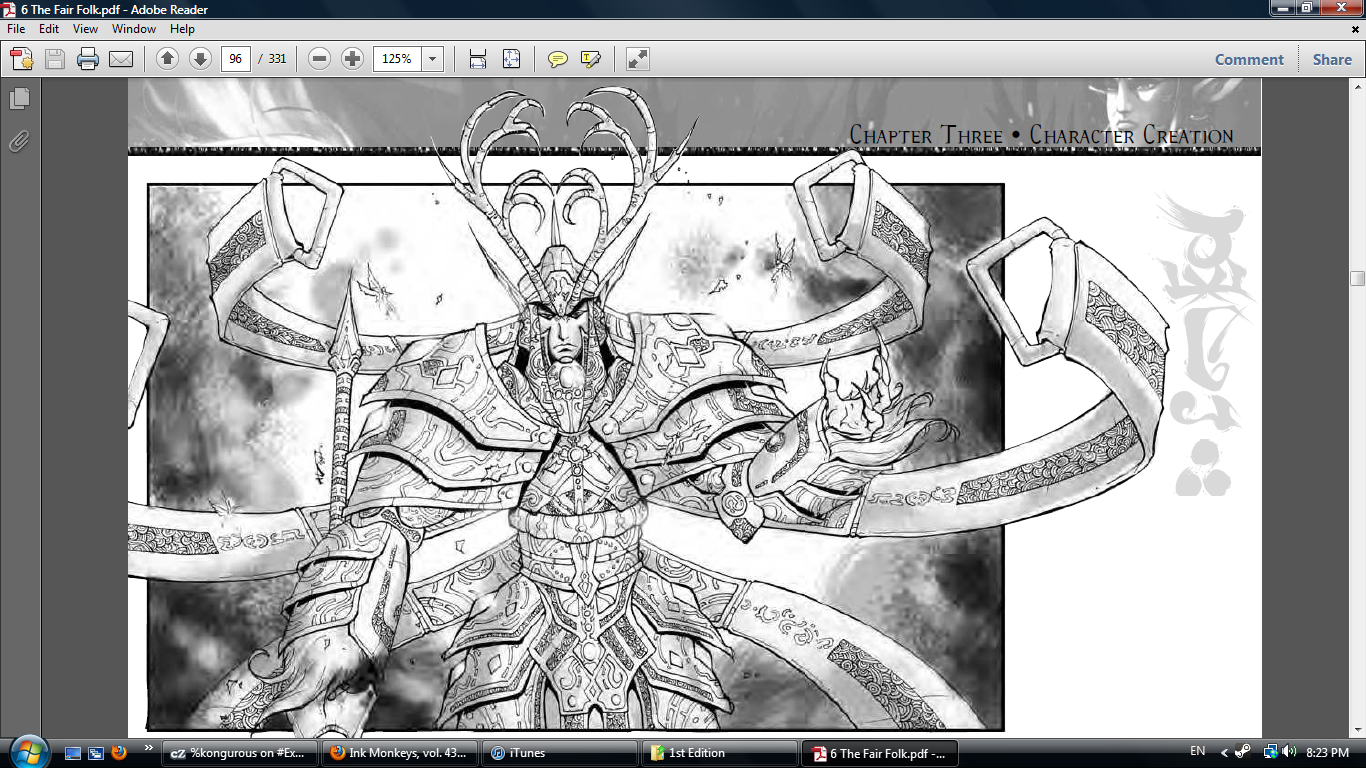The image size is (1366, 768).
Task: Show the attachments paperclip panel
Action: [19, 141]
